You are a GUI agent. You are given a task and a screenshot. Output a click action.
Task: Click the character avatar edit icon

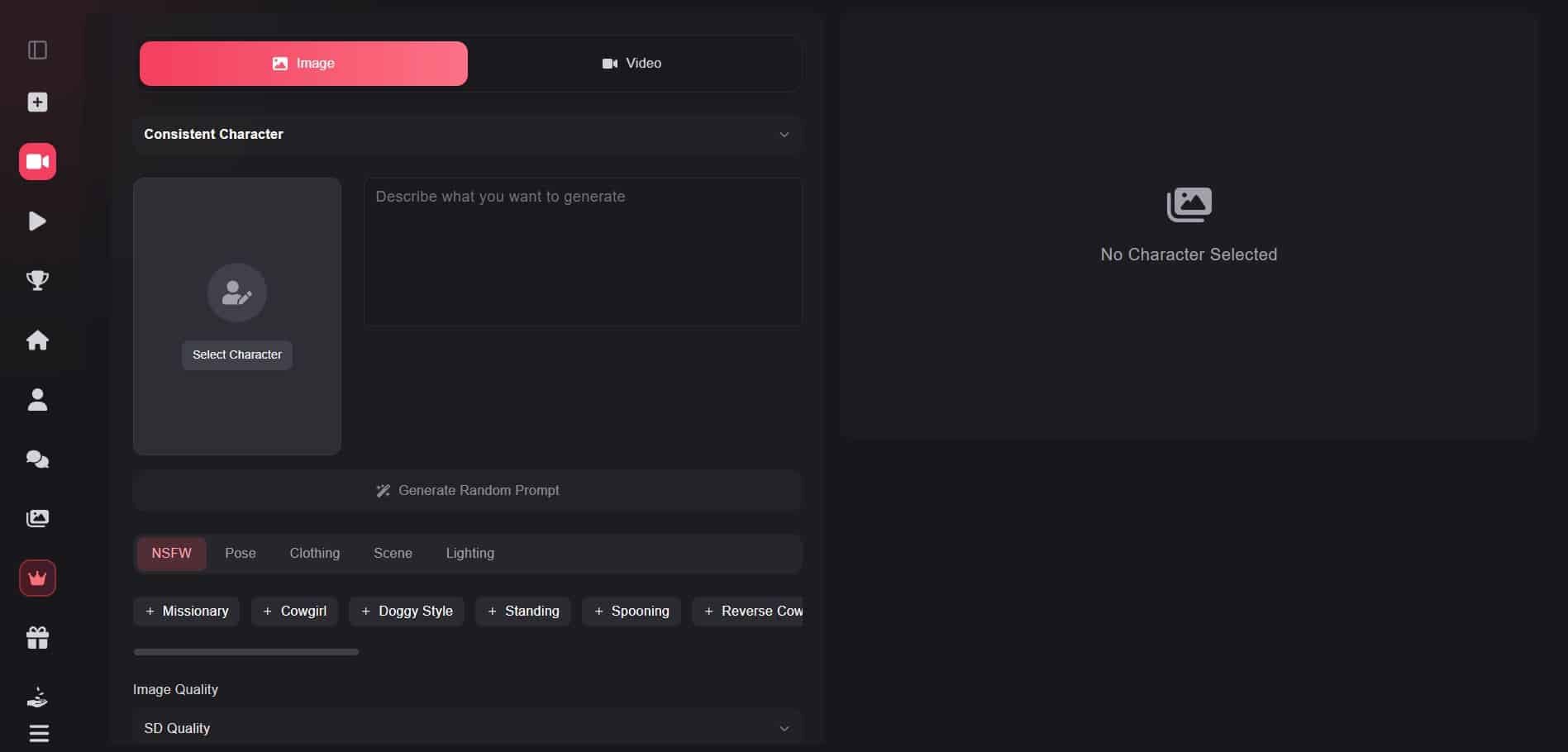pyautogui.click(x=237, y=293)
